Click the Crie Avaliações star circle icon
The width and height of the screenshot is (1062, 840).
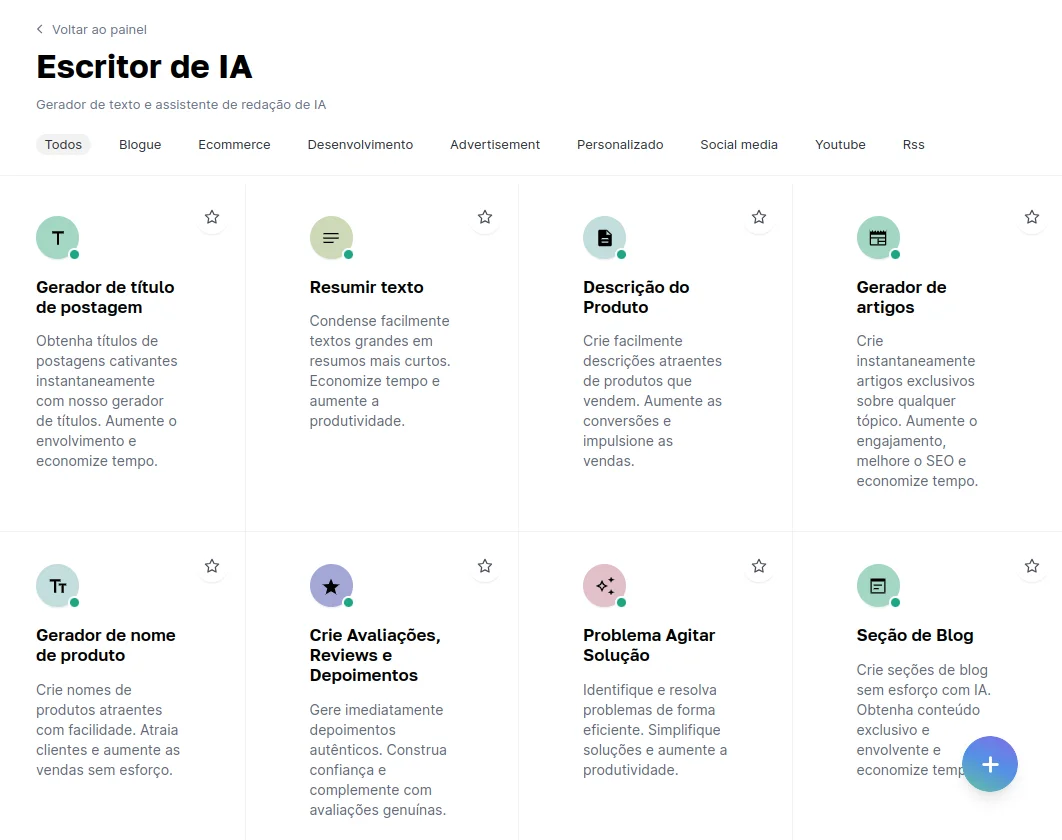click(x=331, y=586)
